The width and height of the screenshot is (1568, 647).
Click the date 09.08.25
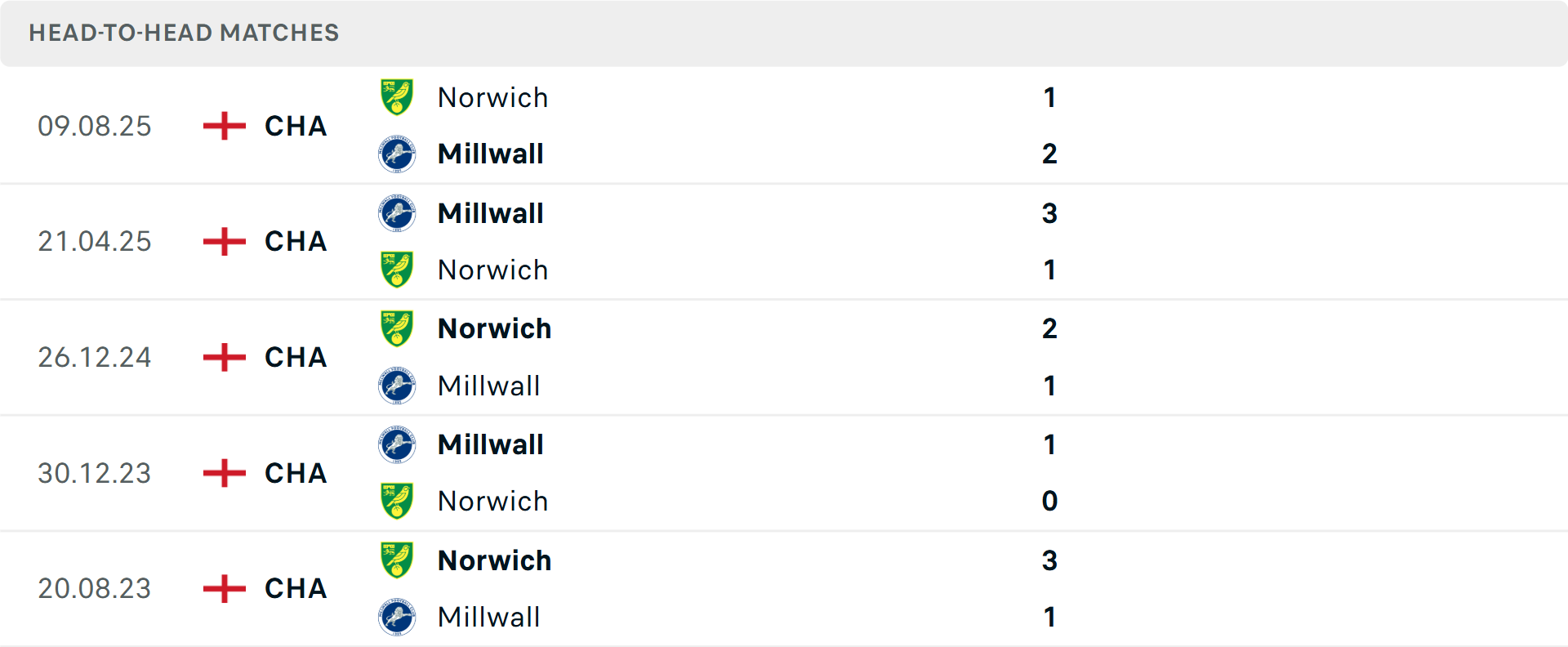[x=95, y=126]
